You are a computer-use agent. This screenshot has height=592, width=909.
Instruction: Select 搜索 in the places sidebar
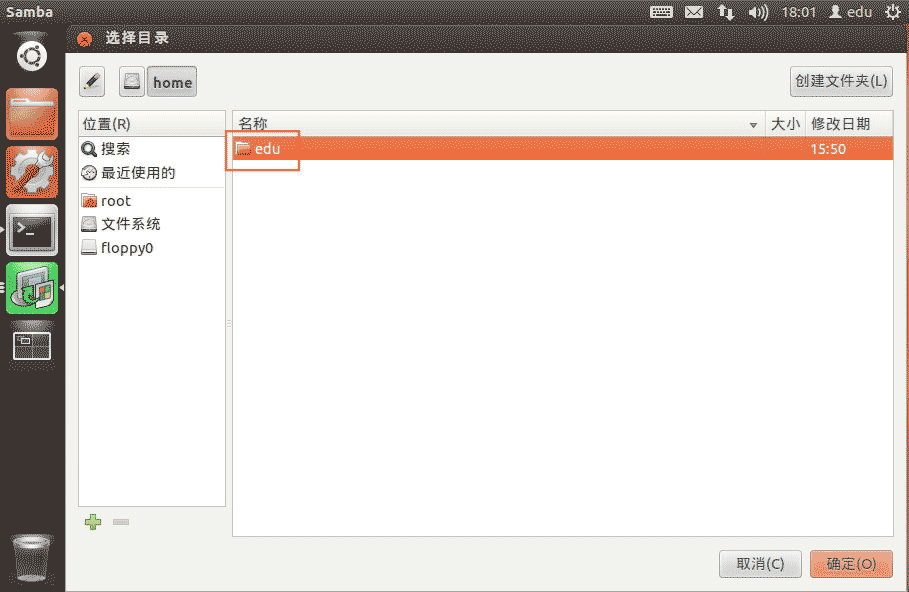point(115,149)
